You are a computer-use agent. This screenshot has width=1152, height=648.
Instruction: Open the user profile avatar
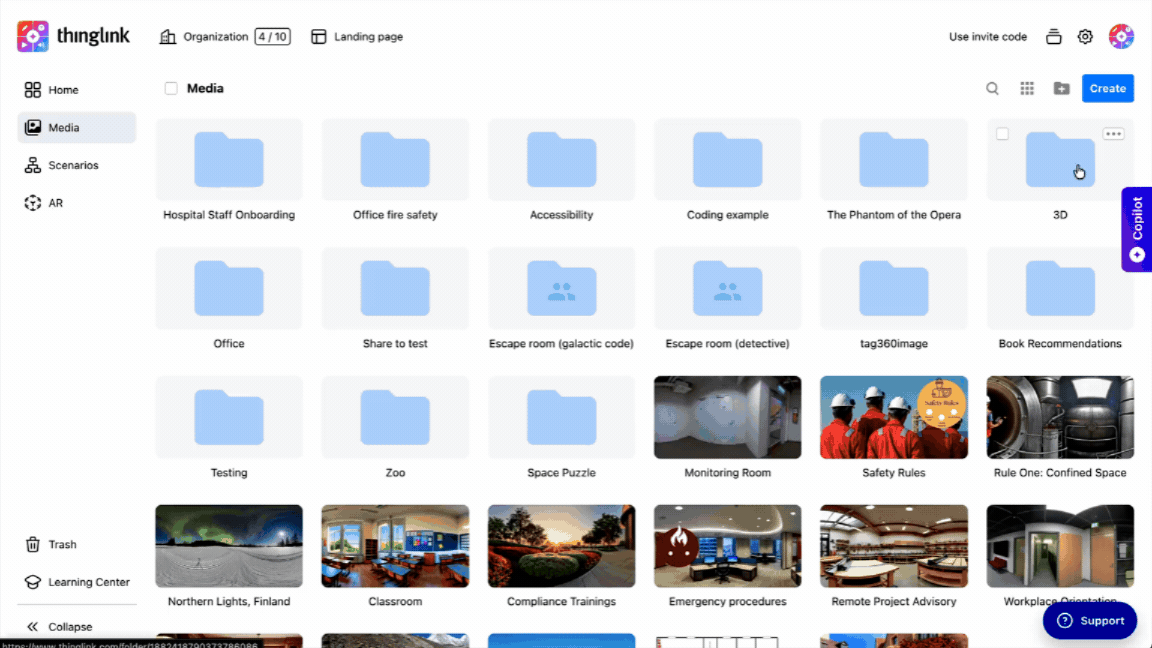tap(1121, 36)
